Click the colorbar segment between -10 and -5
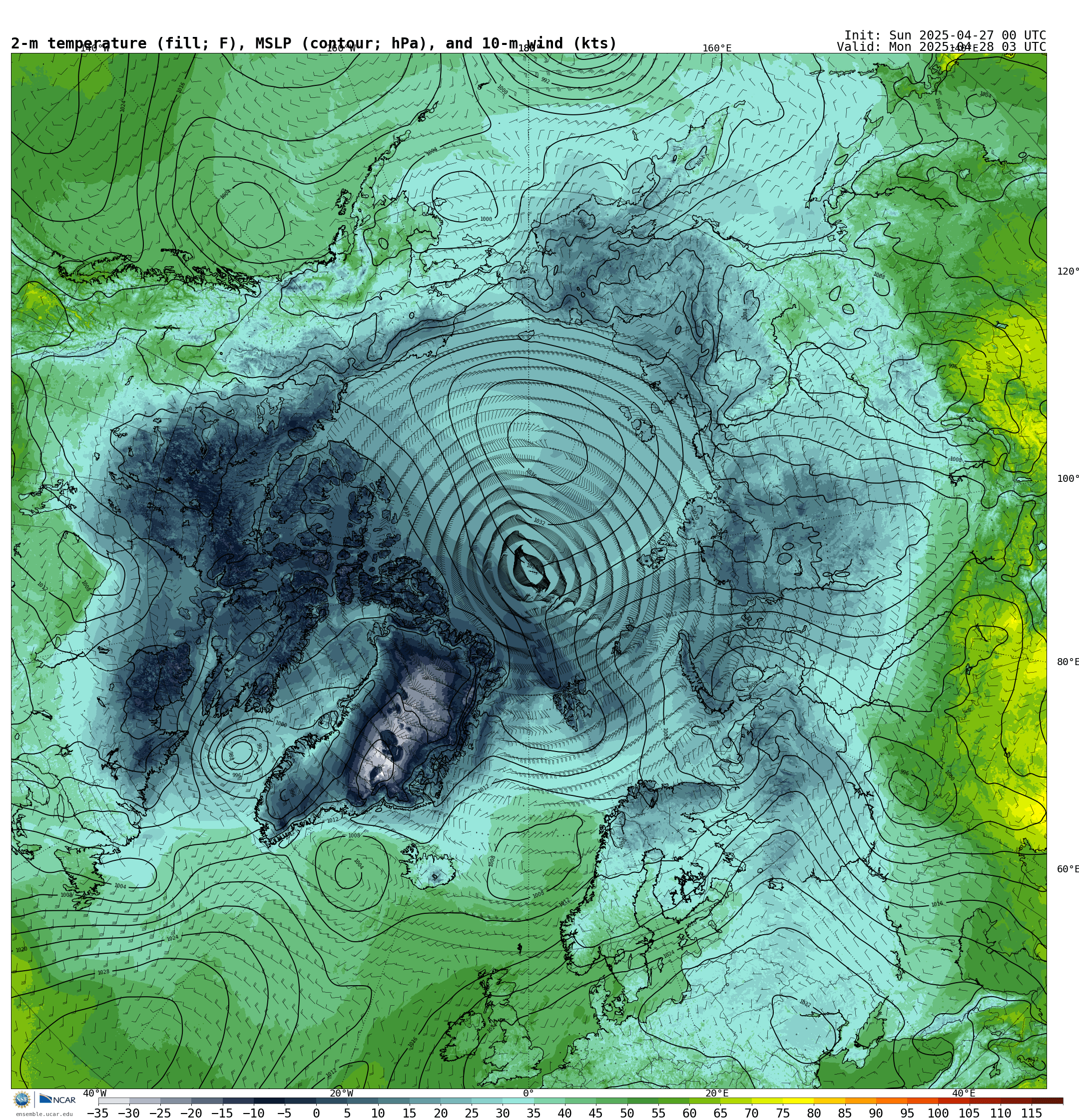The width and height of the screenshot is (1079, 1120). pos(269,1101)
